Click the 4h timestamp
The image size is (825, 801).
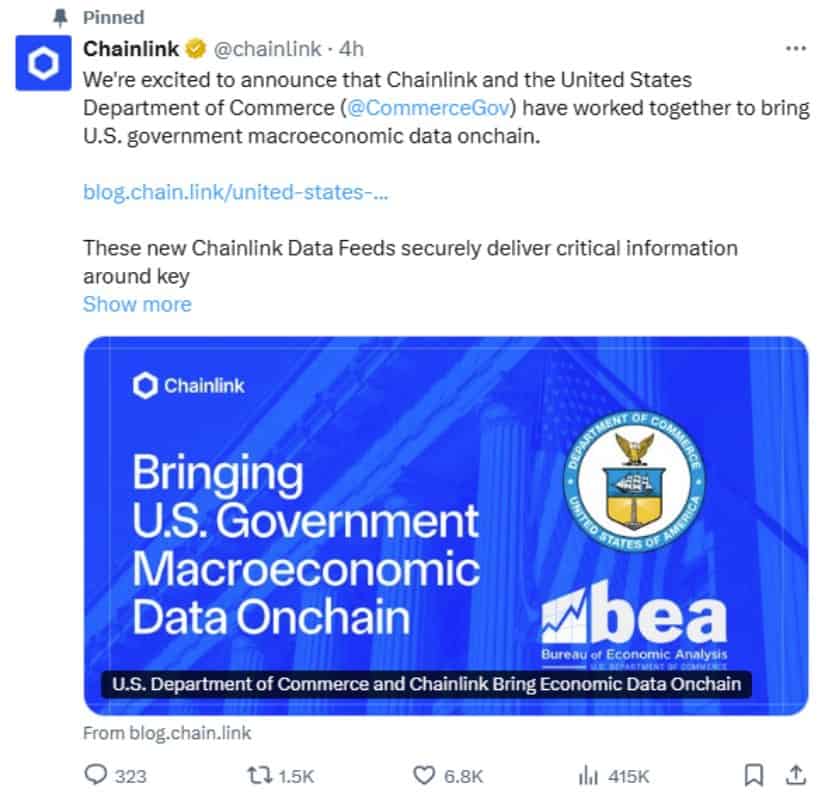tap(351, 49)
